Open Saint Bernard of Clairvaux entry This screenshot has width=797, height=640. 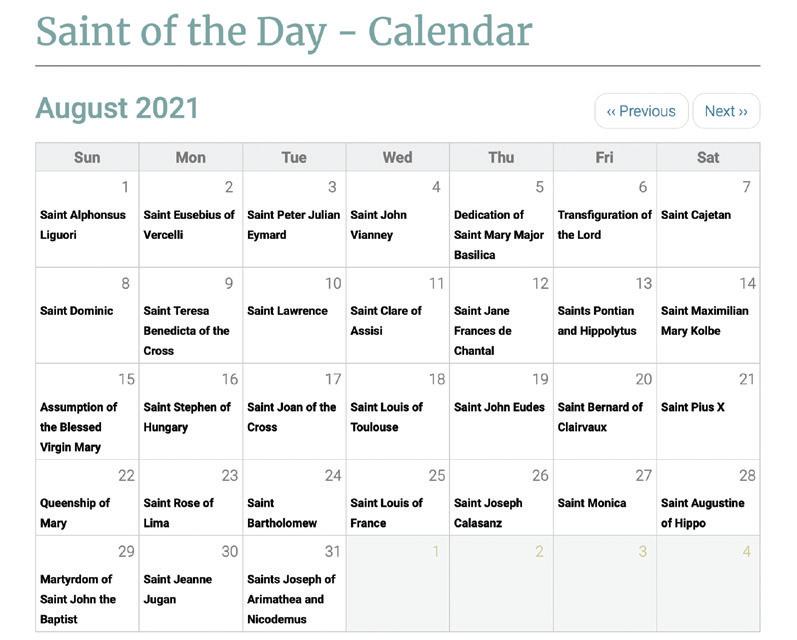600,417
